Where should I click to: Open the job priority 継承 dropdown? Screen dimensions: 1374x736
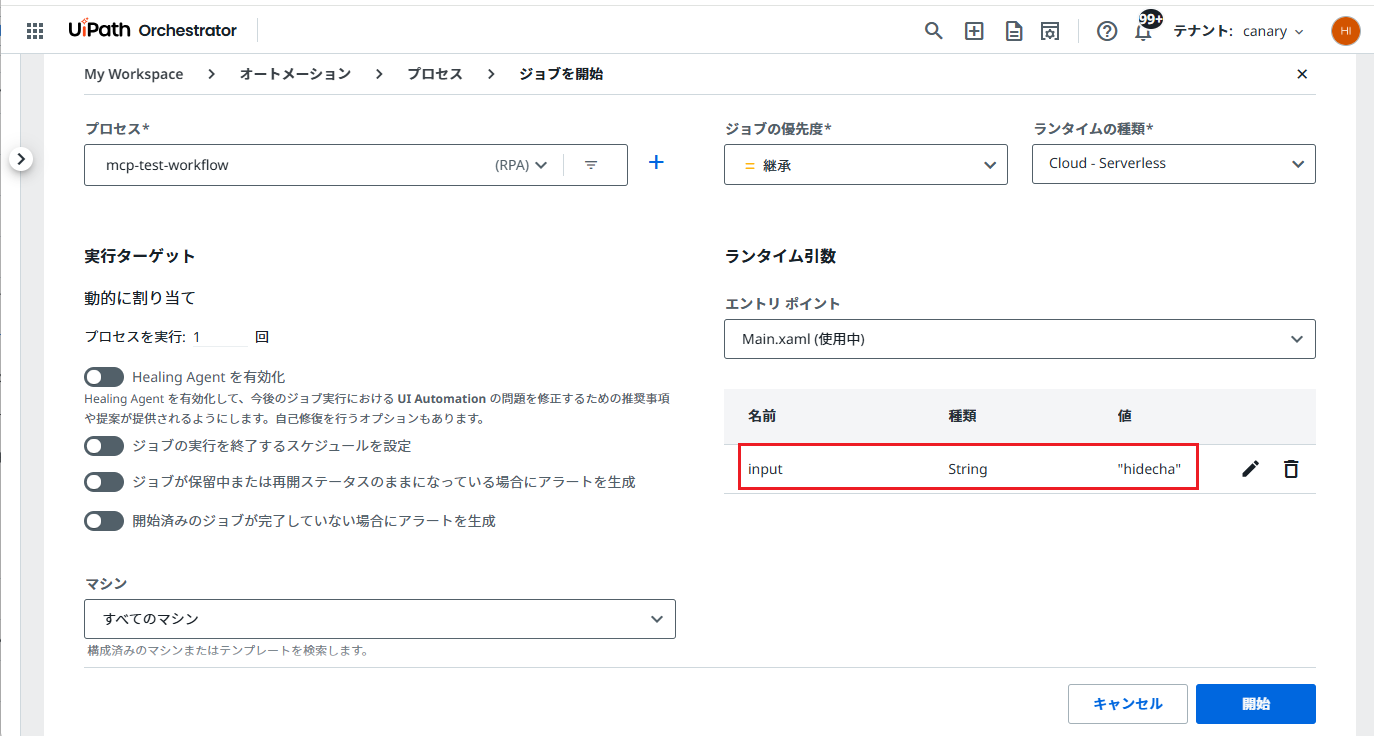pyautogui.click(x=866, y=164)
